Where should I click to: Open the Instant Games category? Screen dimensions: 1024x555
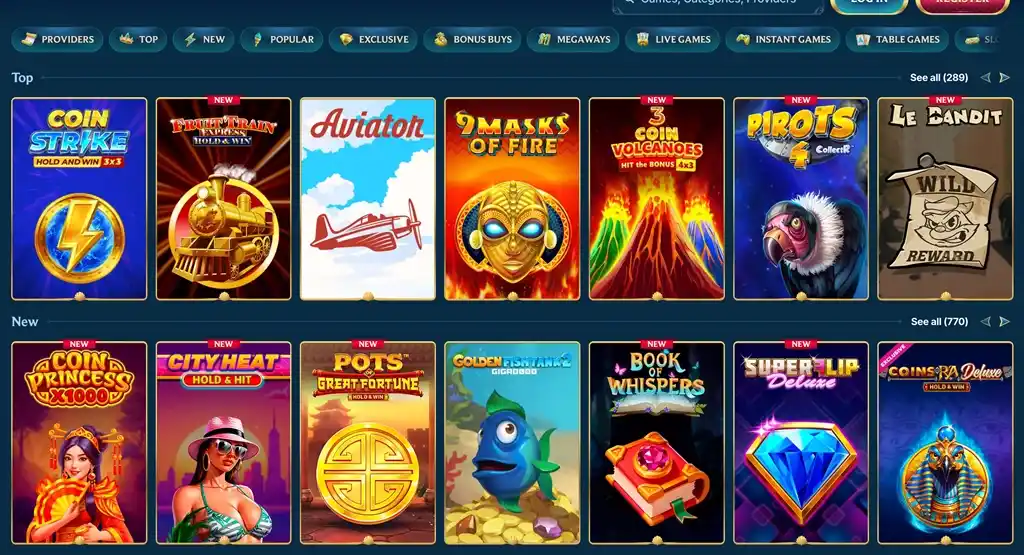click(782, 39)
